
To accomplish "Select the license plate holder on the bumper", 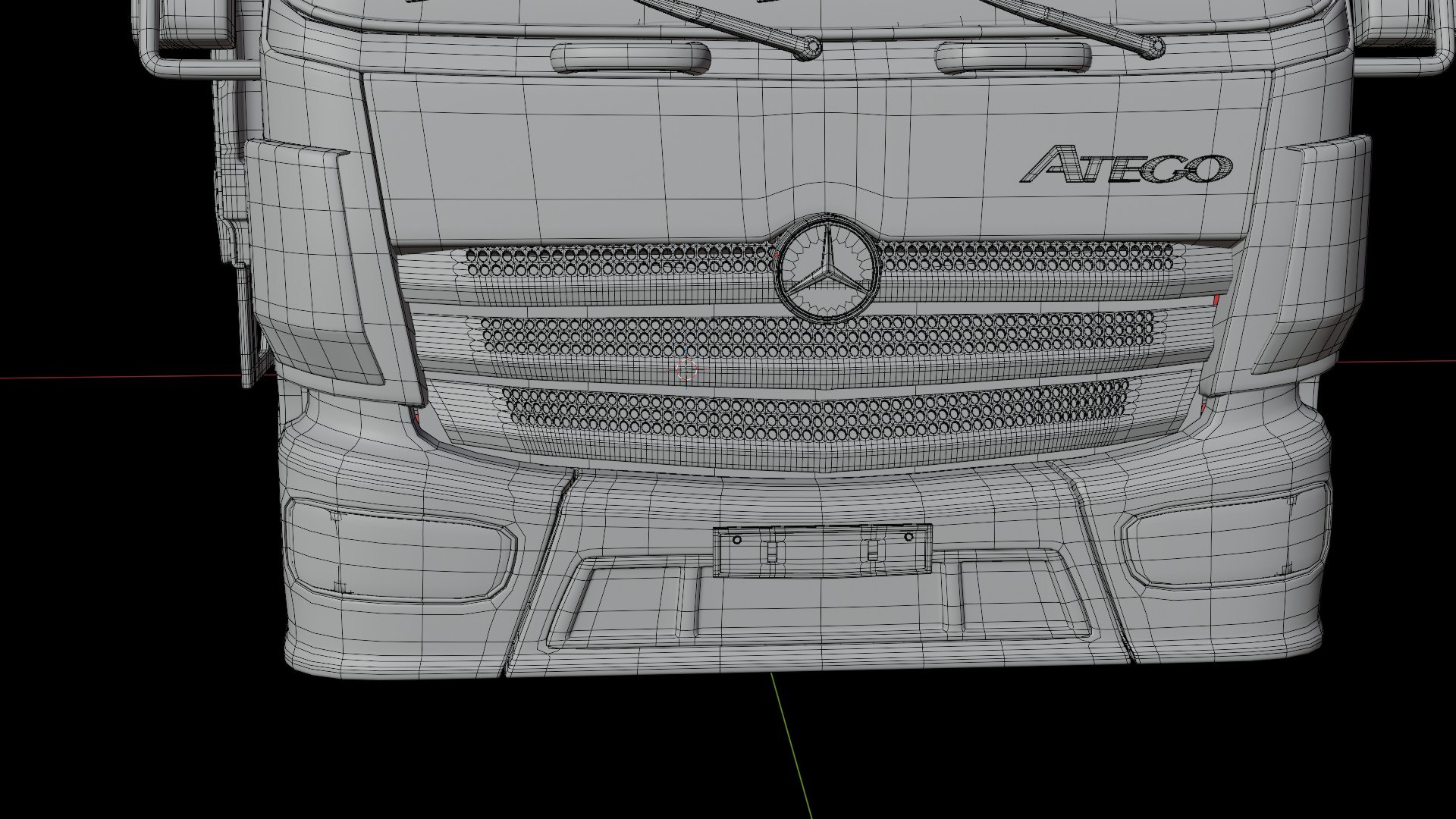I will 823,551.
